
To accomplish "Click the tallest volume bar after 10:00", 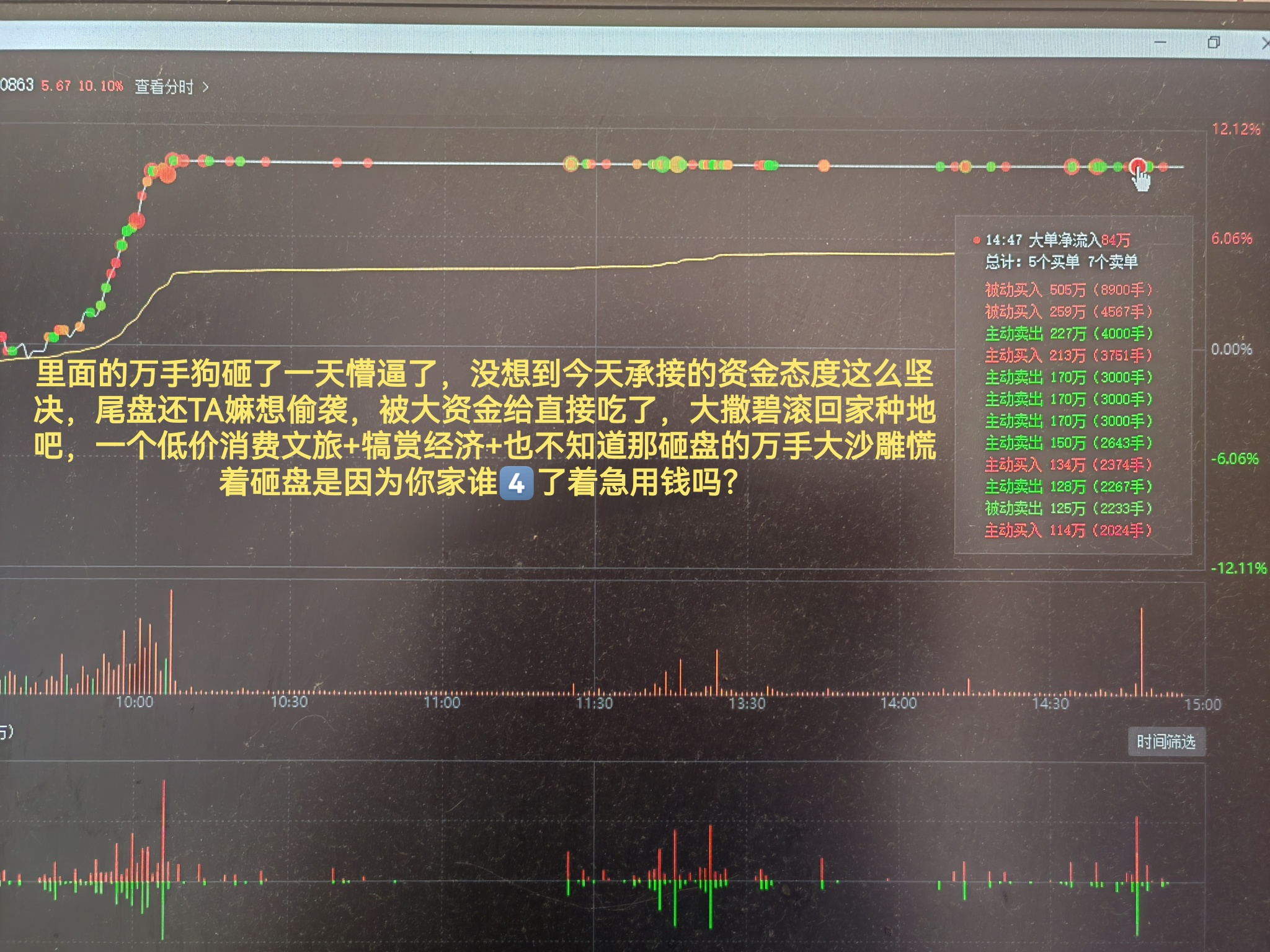I will (x=171, y=641).
